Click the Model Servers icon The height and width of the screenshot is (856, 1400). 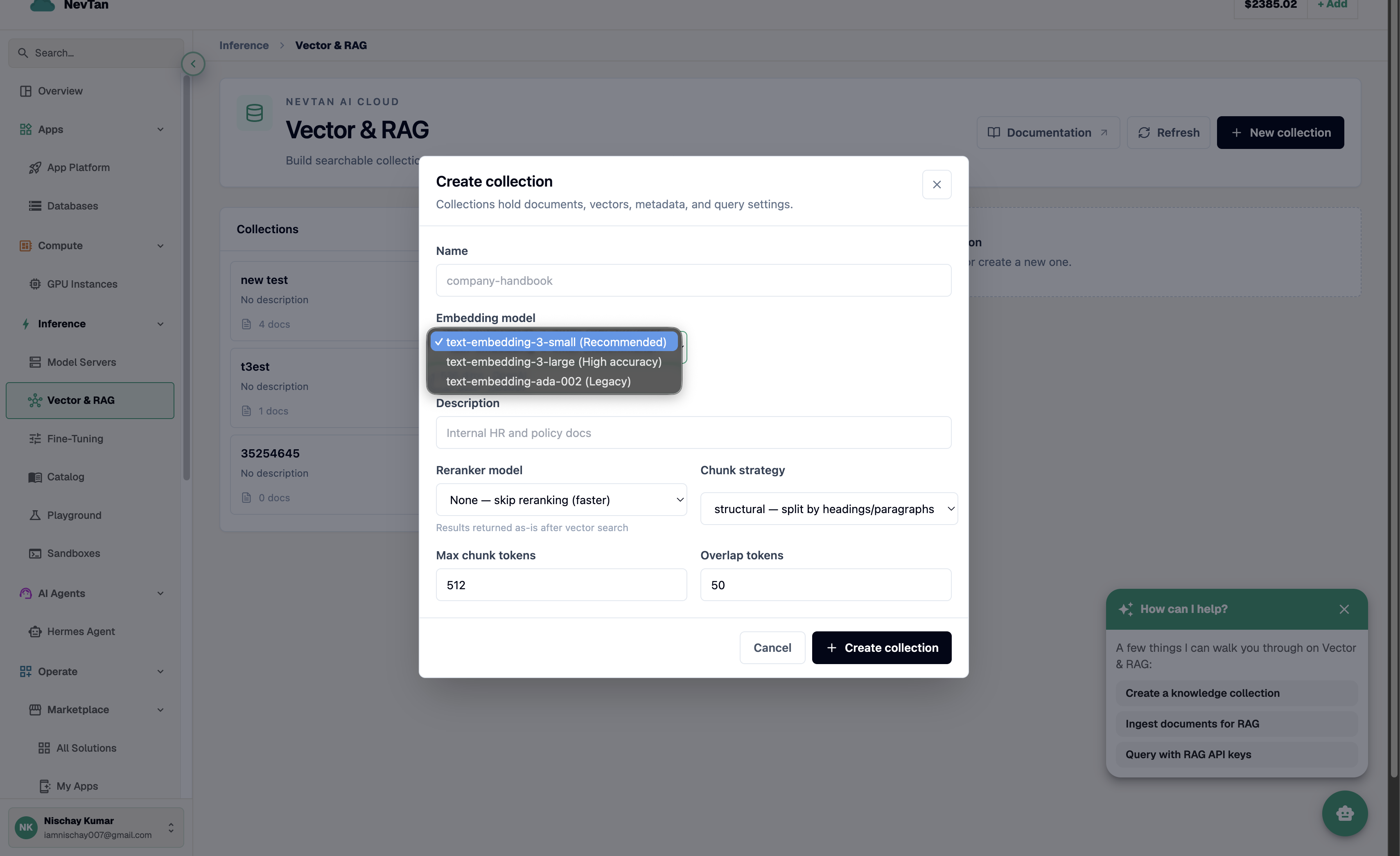click(x=35, y=362)
